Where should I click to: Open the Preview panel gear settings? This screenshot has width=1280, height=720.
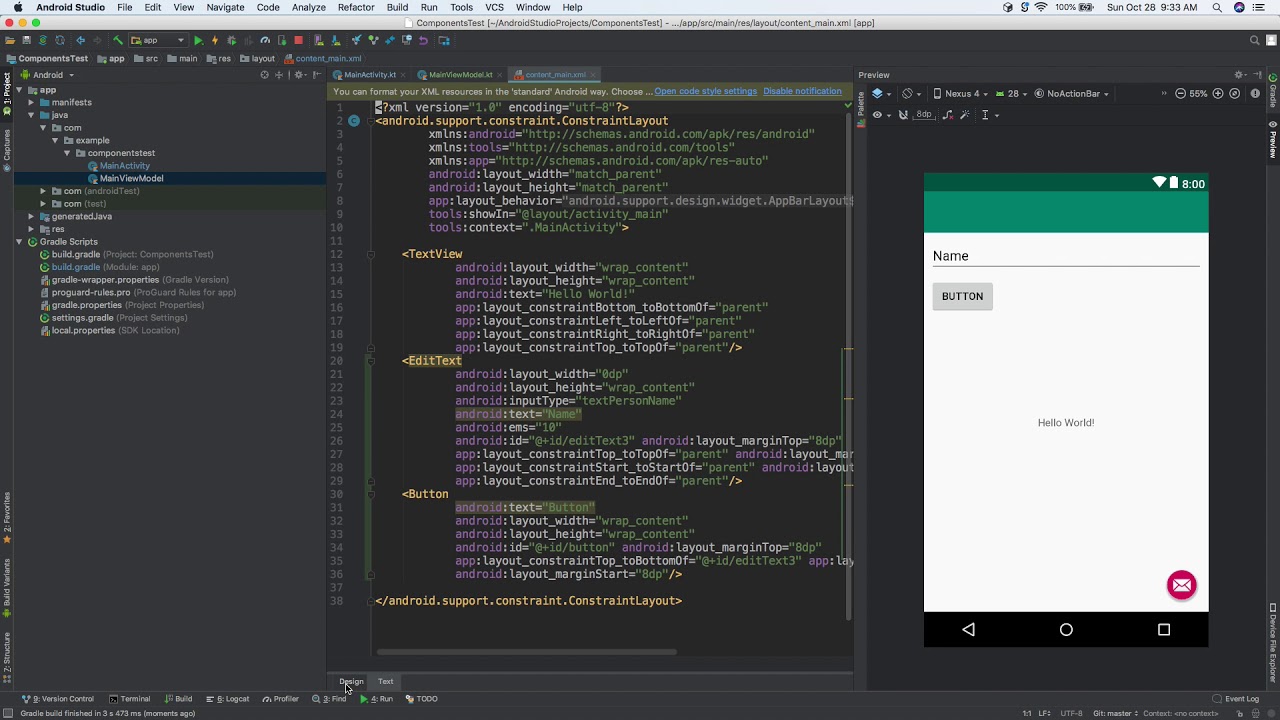click(1239, 75)
